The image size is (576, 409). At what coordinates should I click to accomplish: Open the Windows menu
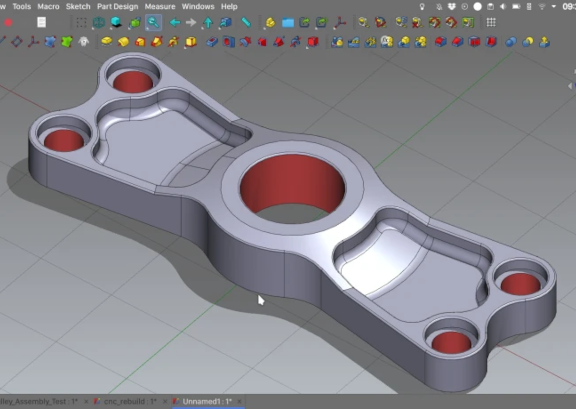pyautogui.click(x=198, y=7)
